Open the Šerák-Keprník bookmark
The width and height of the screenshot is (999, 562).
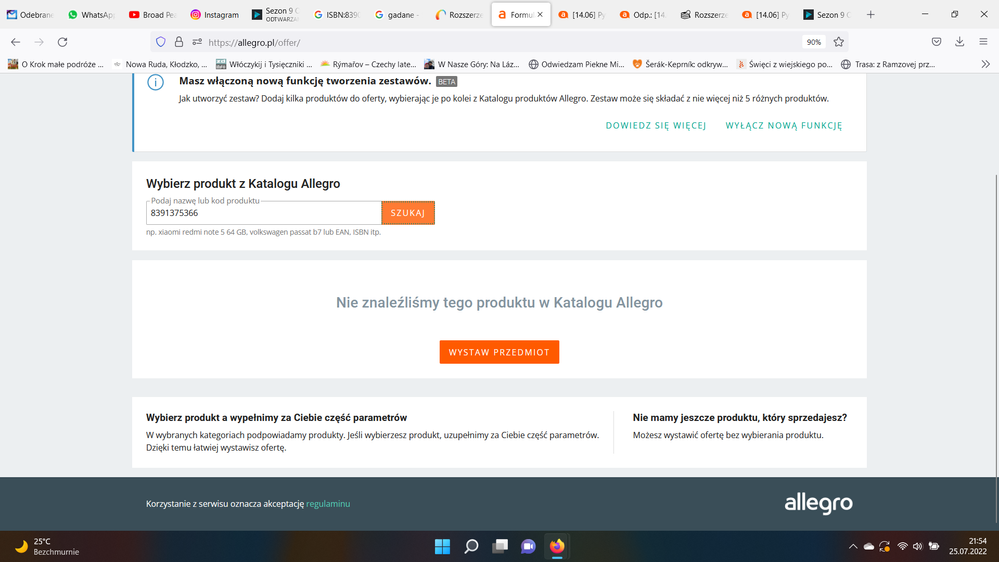click(680, 64)
